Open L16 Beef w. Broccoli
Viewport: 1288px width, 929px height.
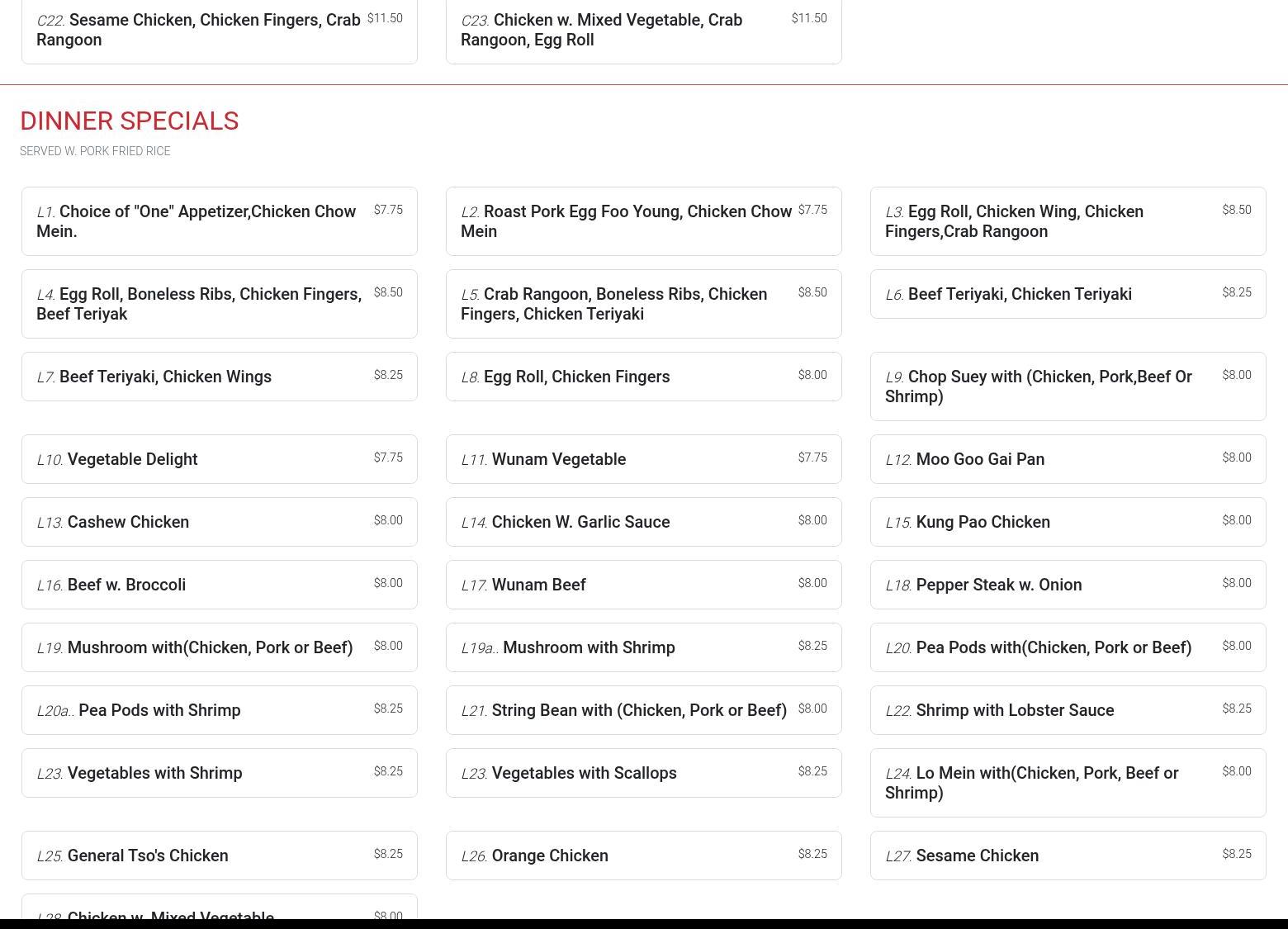point(220,585)
